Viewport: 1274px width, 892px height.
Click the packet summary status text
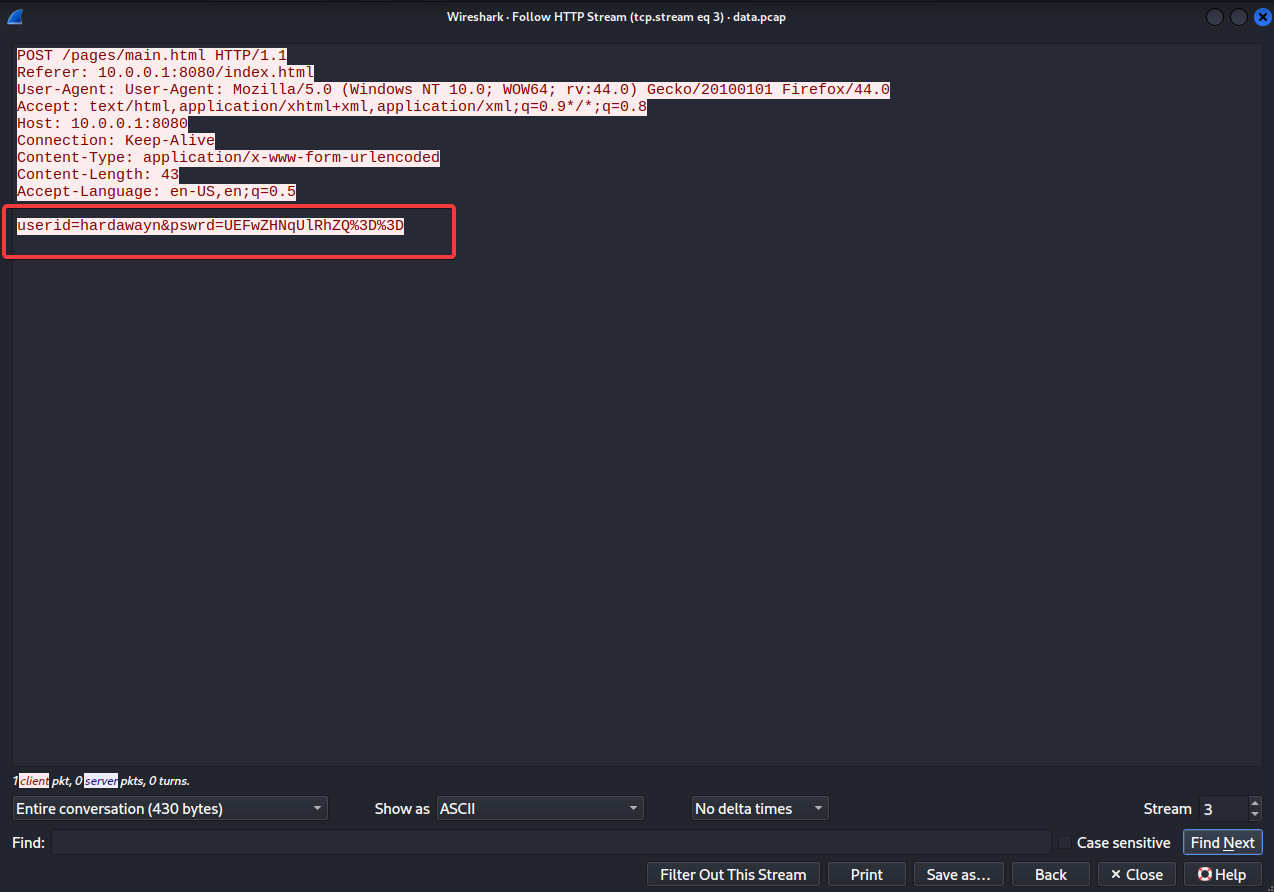click(x=101, y=781)
